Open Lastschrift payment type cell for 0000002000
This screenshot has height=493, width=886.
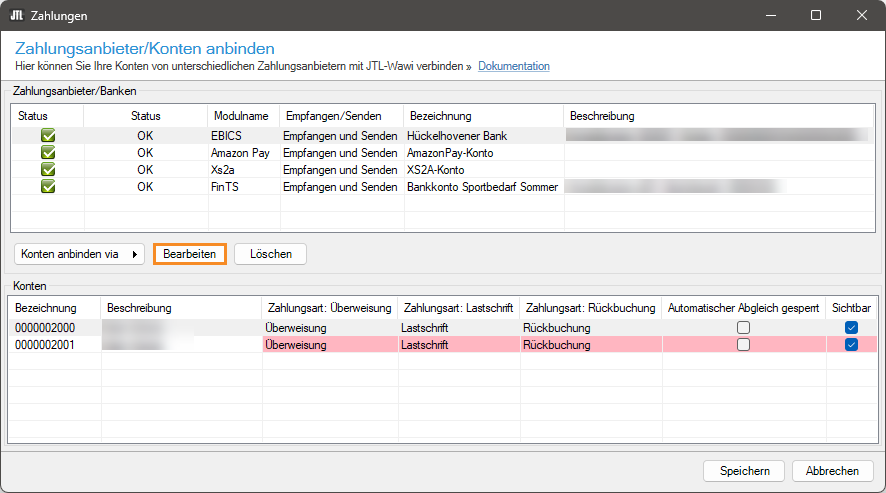click(x=457, y=328)
